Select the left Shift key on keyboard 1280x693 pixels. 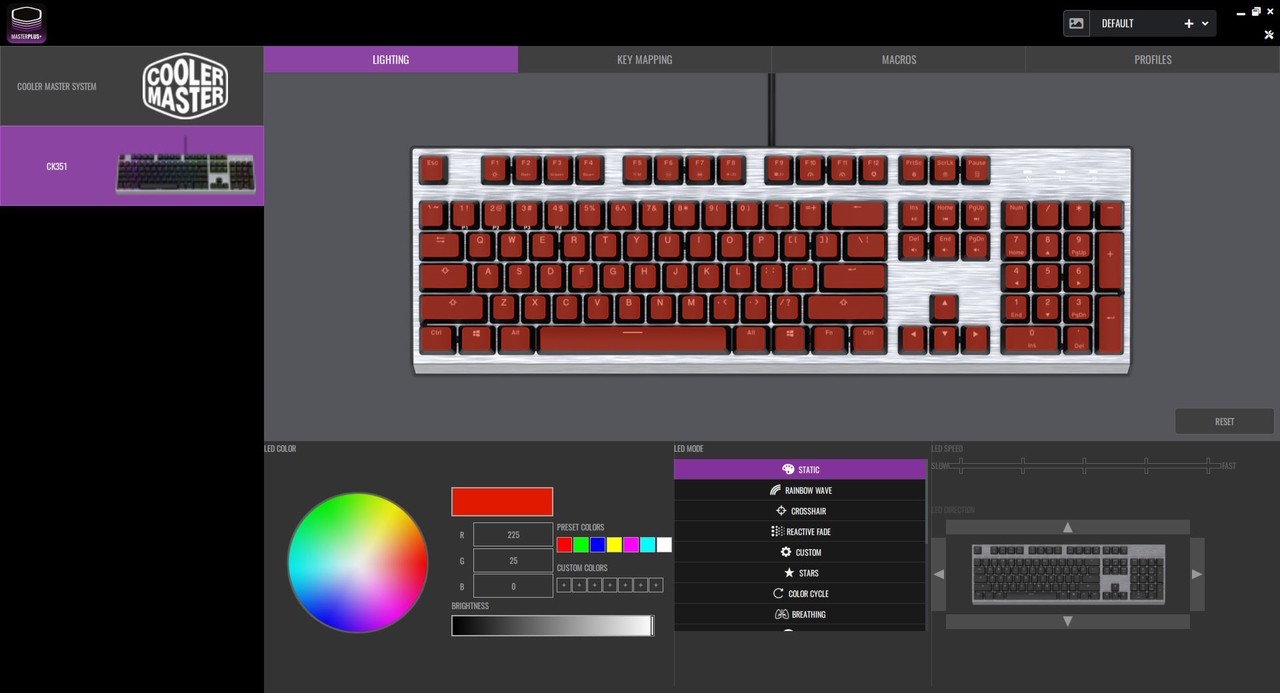pyautogui.click(x=453, y=307)
